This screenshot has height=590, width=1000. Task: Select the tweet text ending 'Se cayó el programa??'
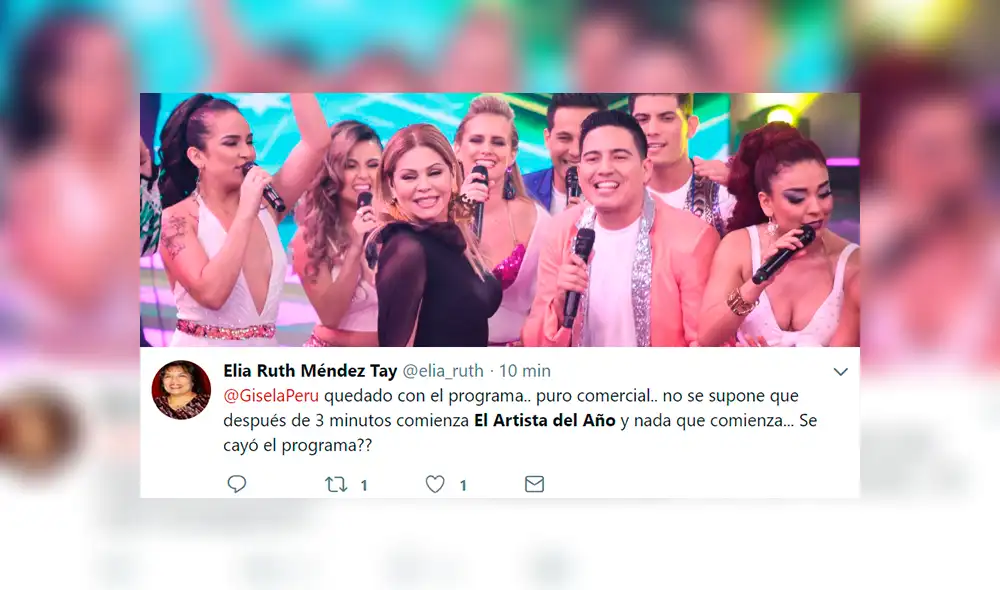tap(520, 420)
